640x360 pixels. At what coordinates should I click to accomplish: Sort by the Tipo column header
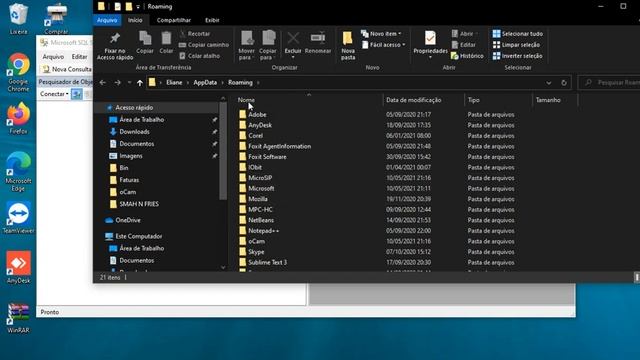tap(473, 100)
